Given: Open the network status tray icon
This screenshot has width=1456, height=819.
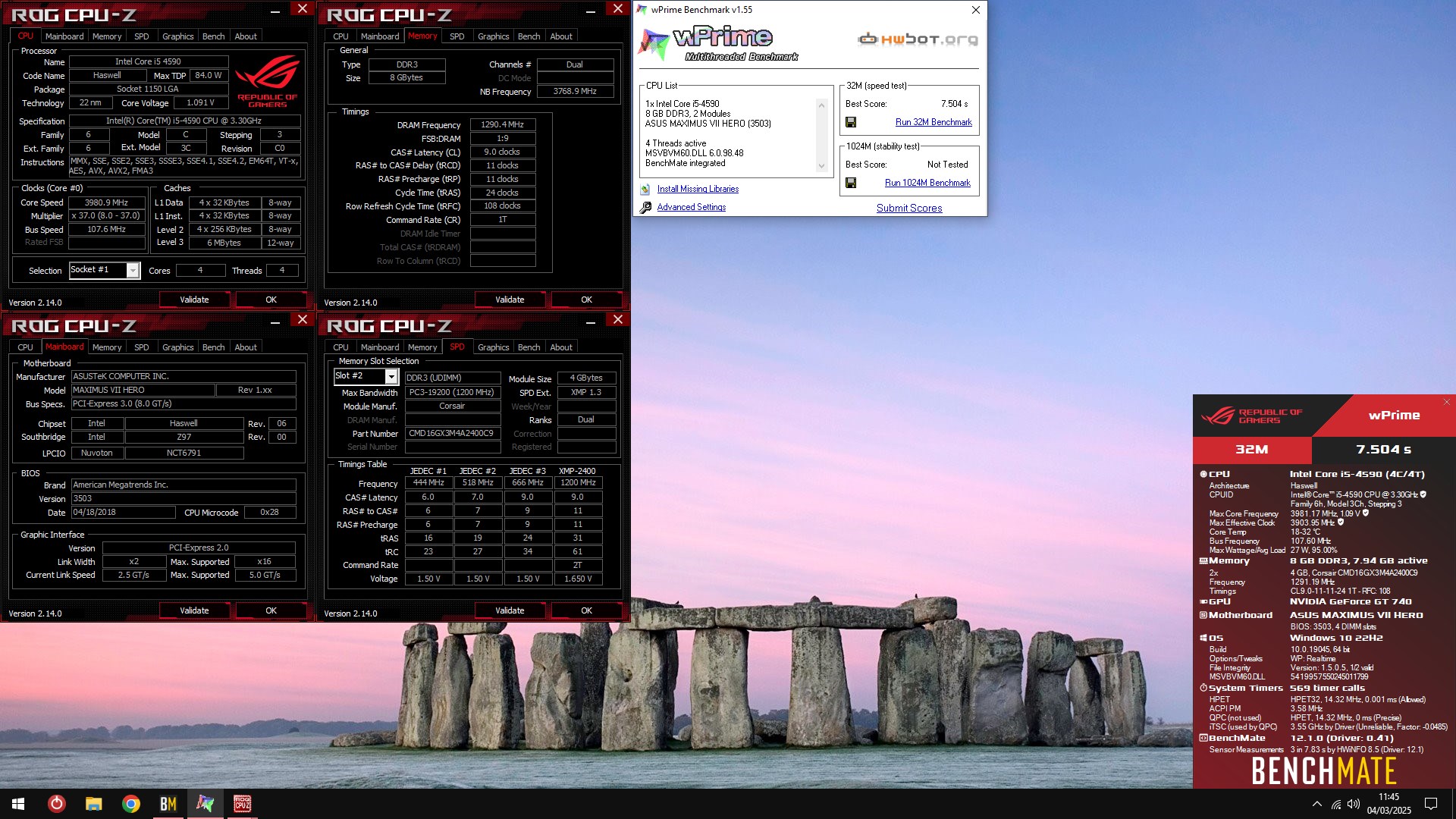Looking at the screenshot, I should [x=1336, y=804].
